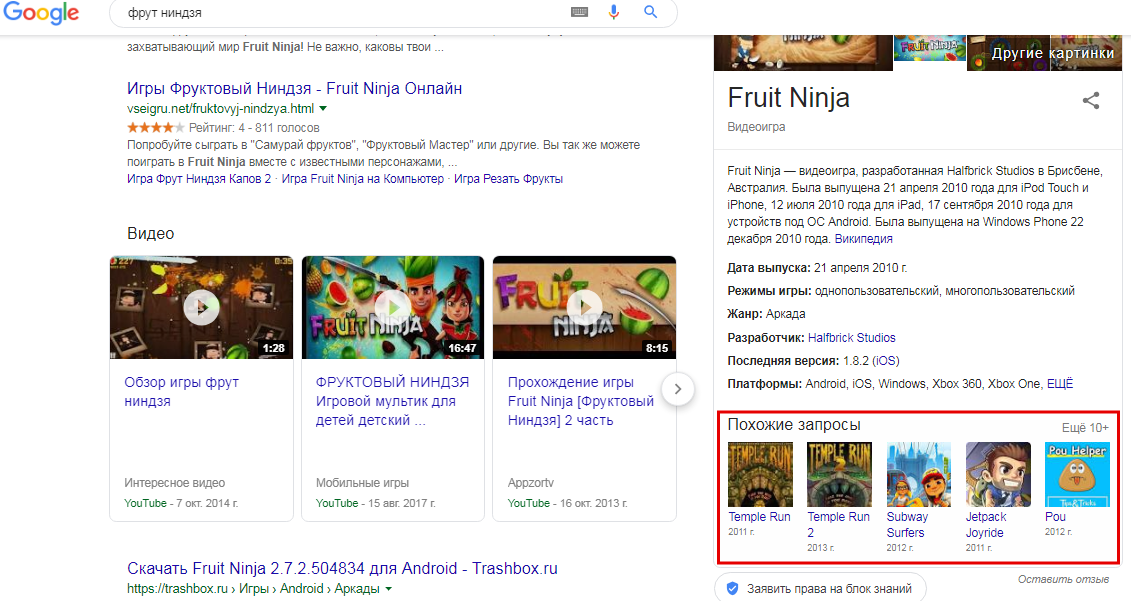Share the Fruit Ninja knowledge panel

coord(1091,100)
